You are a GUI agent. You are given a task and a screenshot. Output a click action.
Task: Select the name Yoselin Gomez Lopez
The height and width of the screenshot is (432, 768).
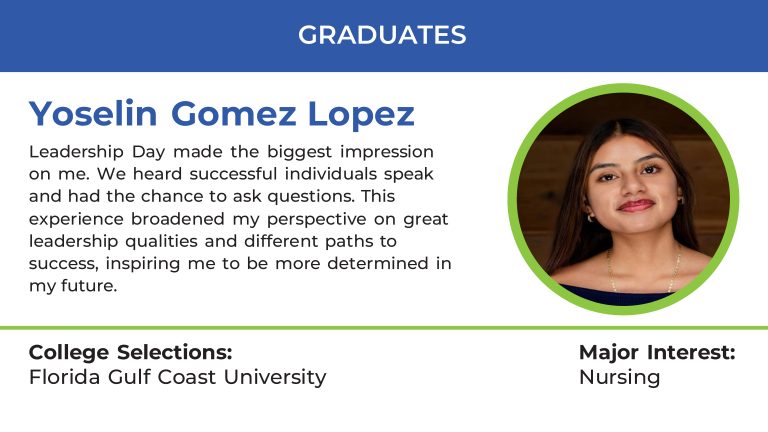click(x=221, y=114)
